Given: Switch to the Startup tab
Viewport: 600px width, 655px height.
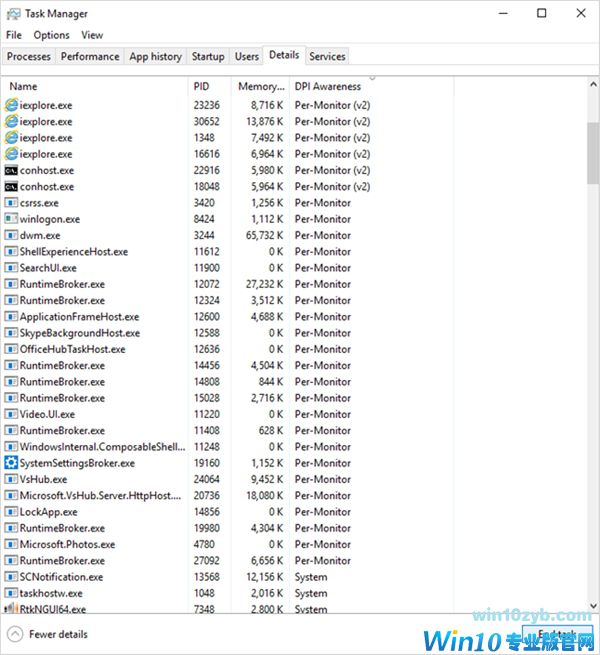Looking at the screenshot, I should click(x=208, y=56).
